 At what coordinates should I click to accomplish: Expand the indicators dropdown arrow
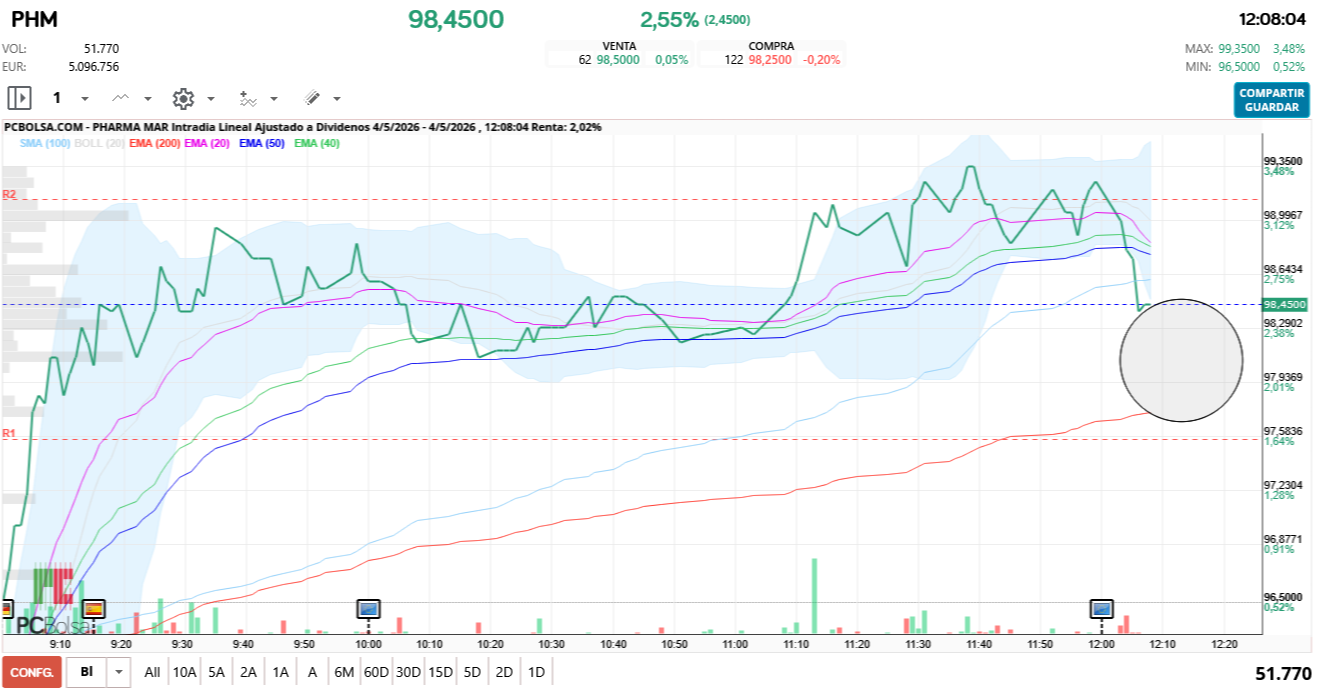pos(274,99)
